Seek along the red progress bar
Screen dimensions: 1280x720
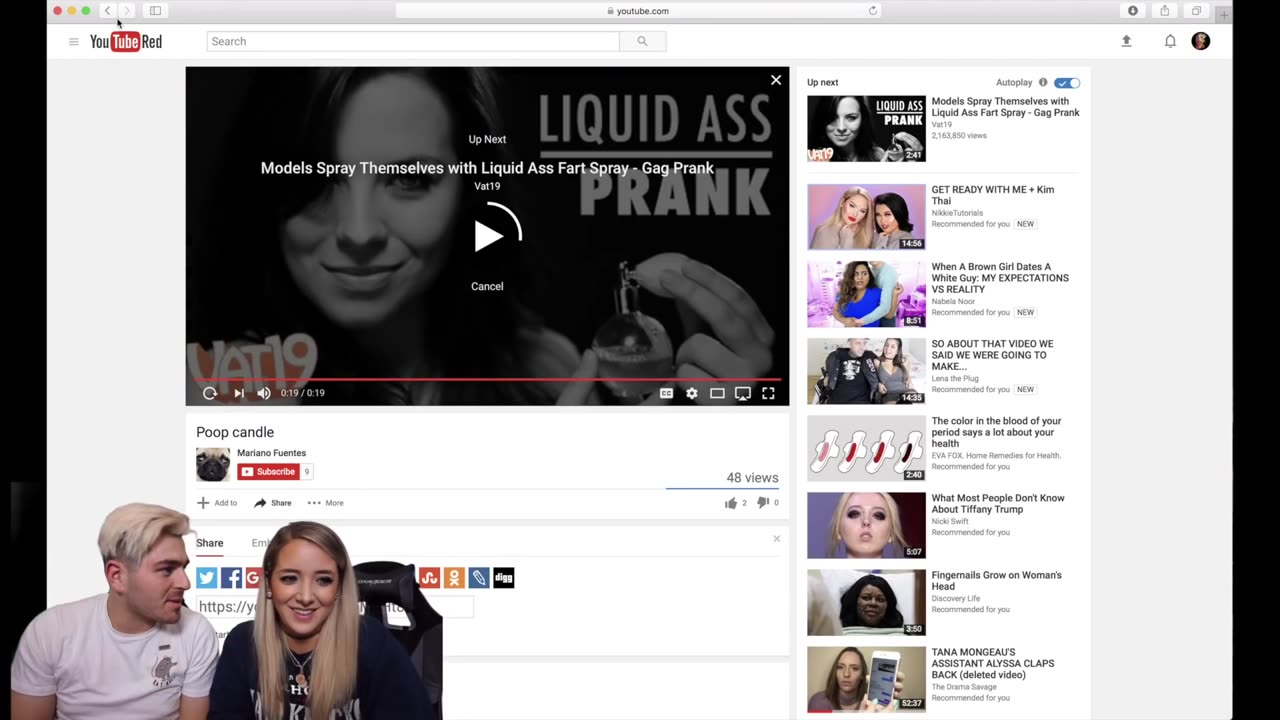click(x=487, y=379)
